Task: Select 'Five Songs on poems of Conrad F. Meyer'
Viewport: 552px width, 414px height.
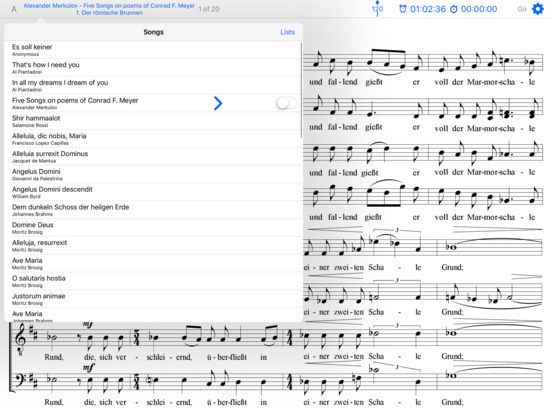Action: 153,103
